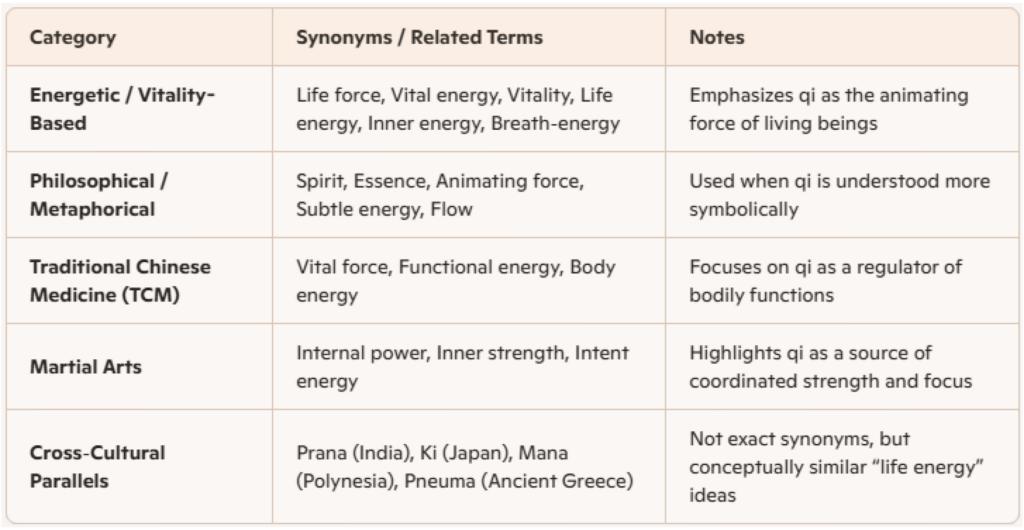Click the note about animating force of living beings
Viewport: 1024px width, 530px height.
point(829,109)
